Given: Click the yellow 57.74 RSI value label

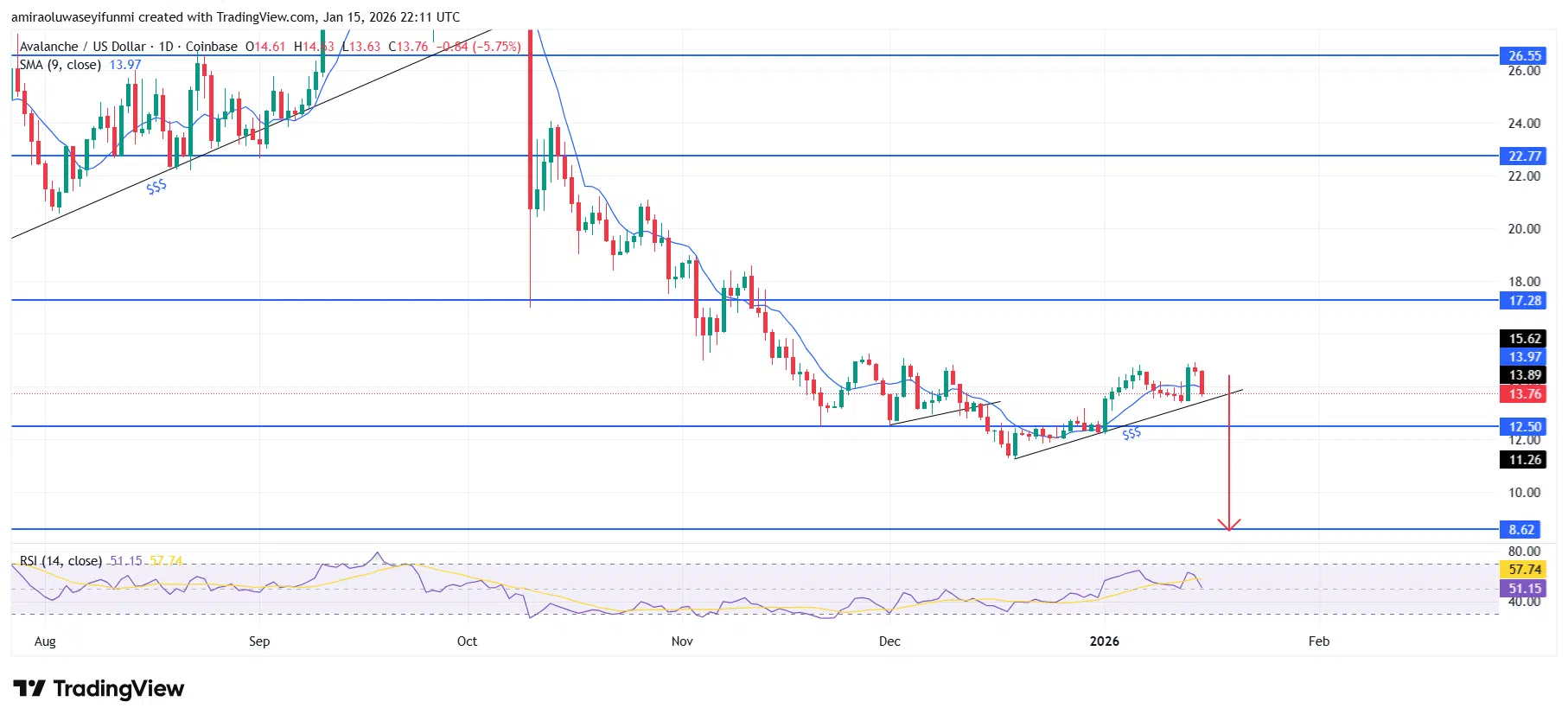Looking at the screenshot, I should click(x=1523, y=570).
